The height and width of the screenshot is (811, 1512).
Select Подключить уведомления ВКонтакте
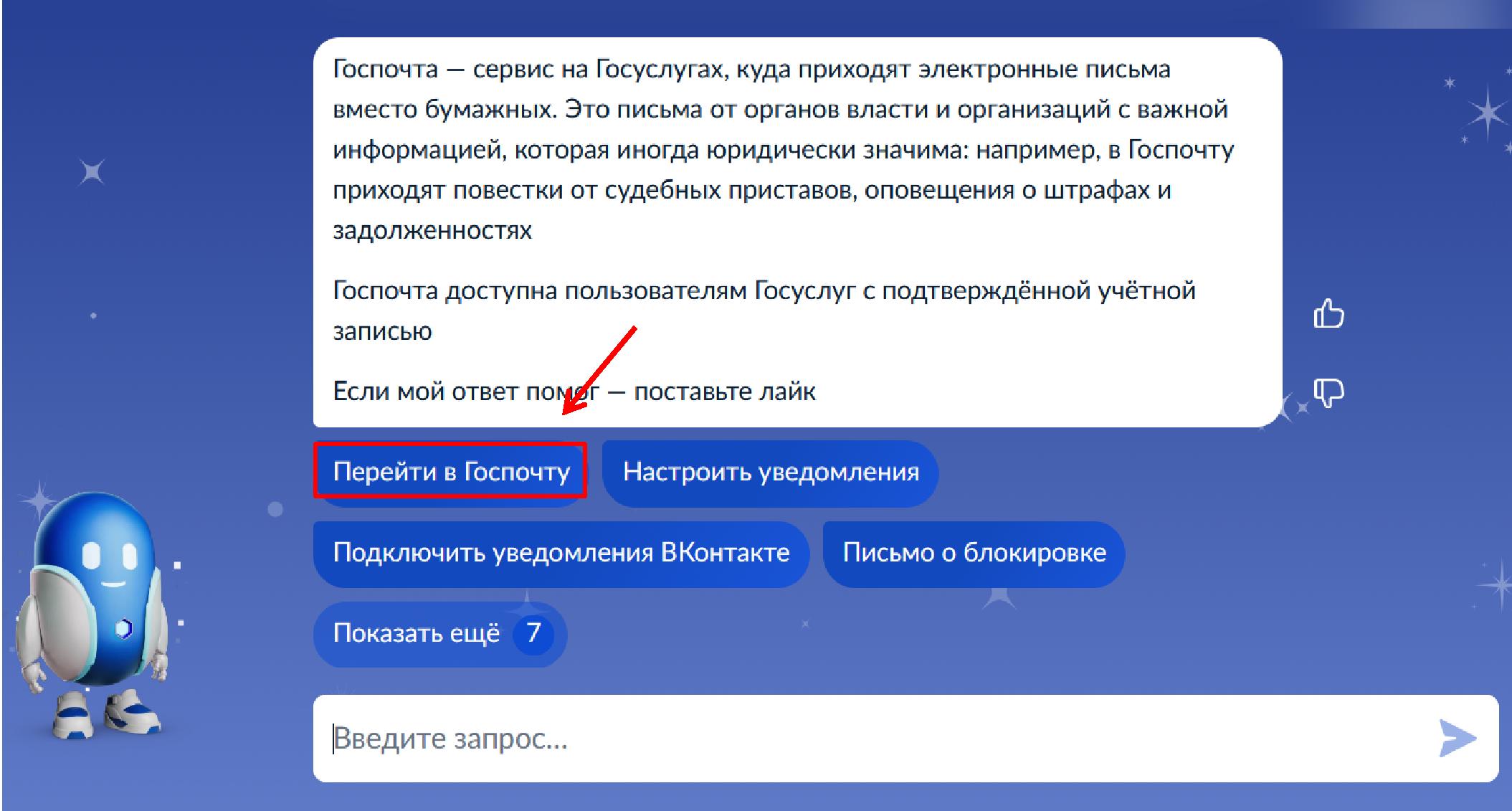[561, 553]
